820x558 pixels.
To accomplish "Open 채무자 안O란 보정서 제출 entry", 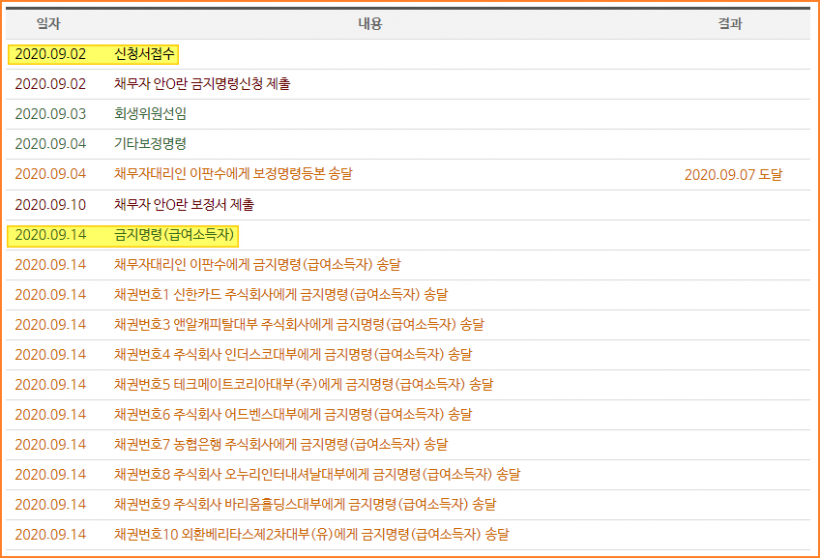I will pos(184,204).
